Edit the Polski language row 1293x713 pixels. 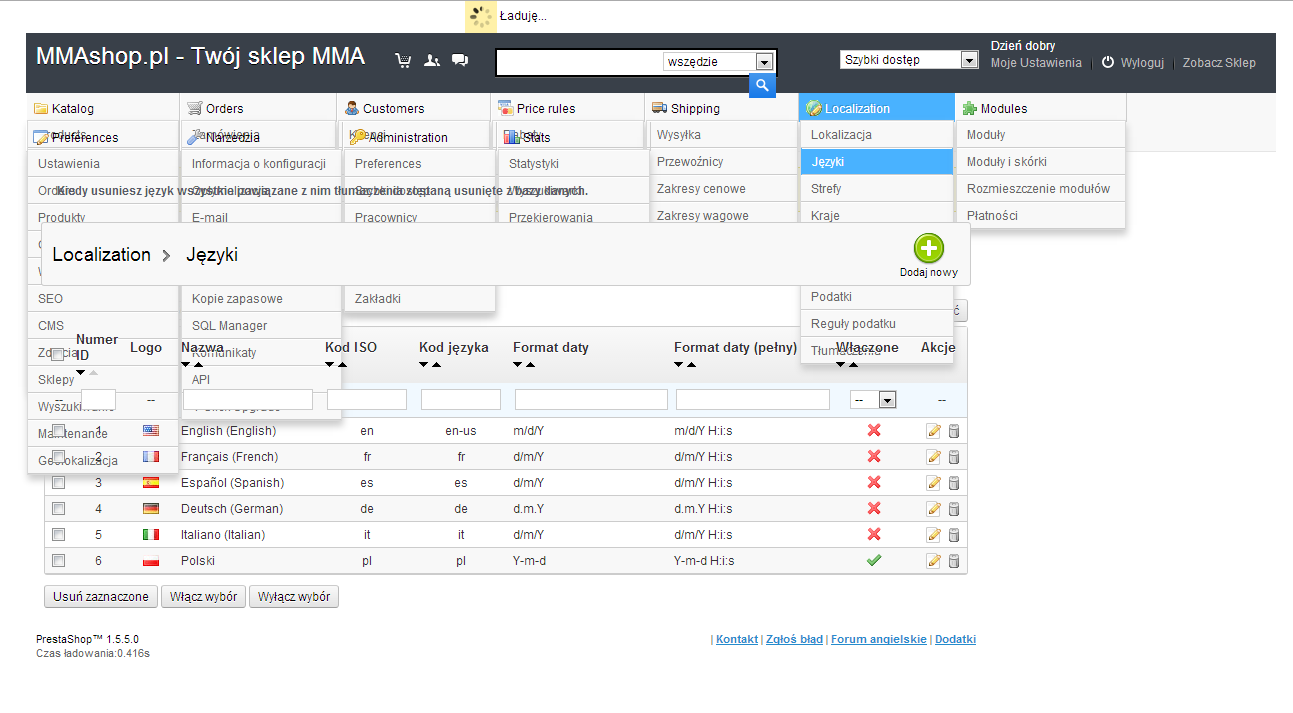934,561
